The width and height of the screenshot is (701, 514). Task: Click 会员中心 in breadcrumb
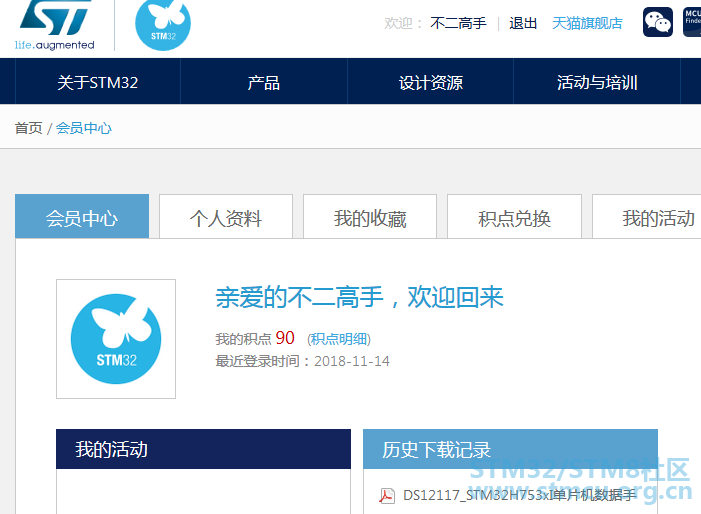point(84,128)
